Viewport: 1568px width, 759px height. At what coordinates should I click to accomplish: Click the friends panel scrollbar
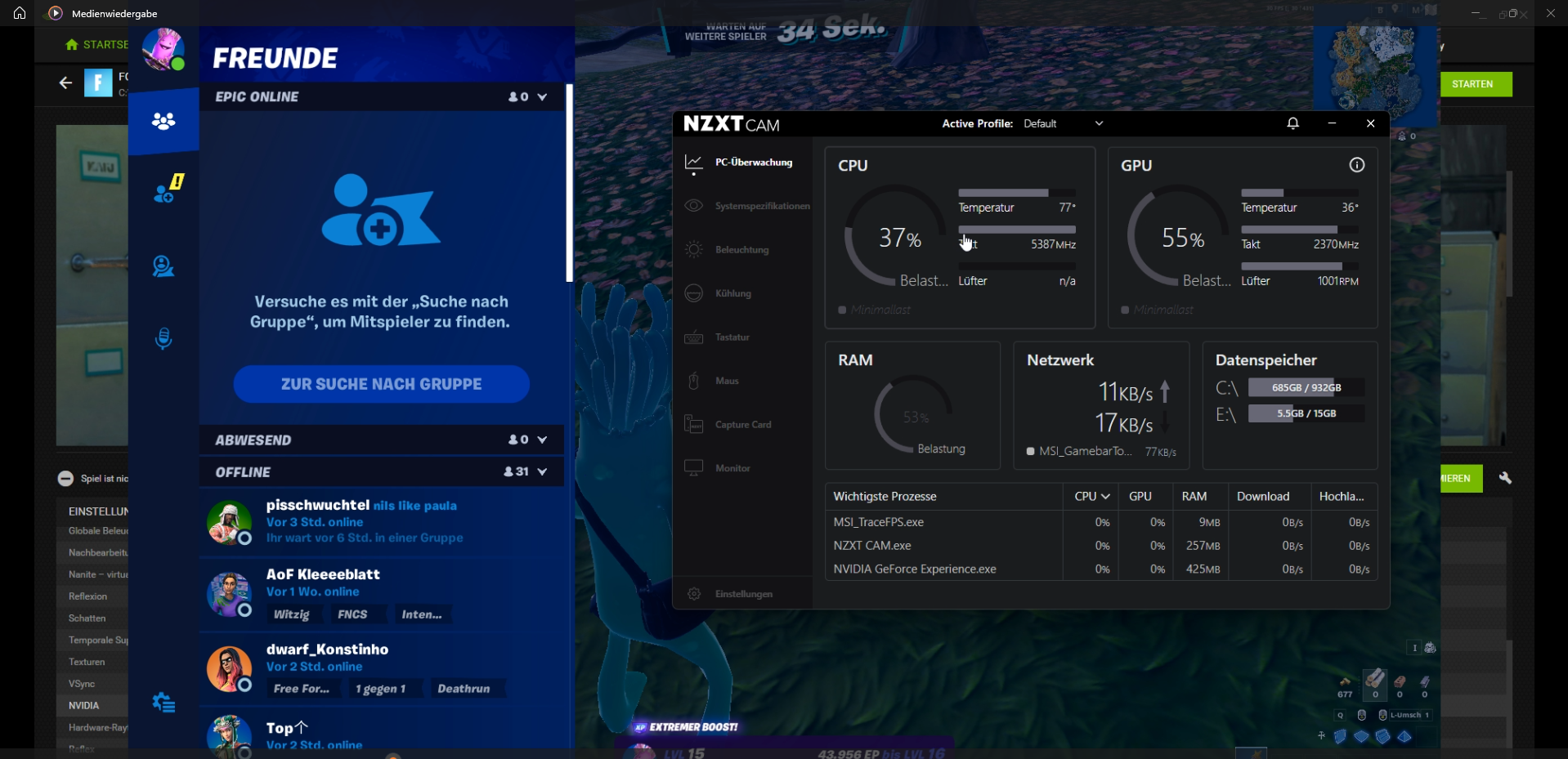[569, 183]
